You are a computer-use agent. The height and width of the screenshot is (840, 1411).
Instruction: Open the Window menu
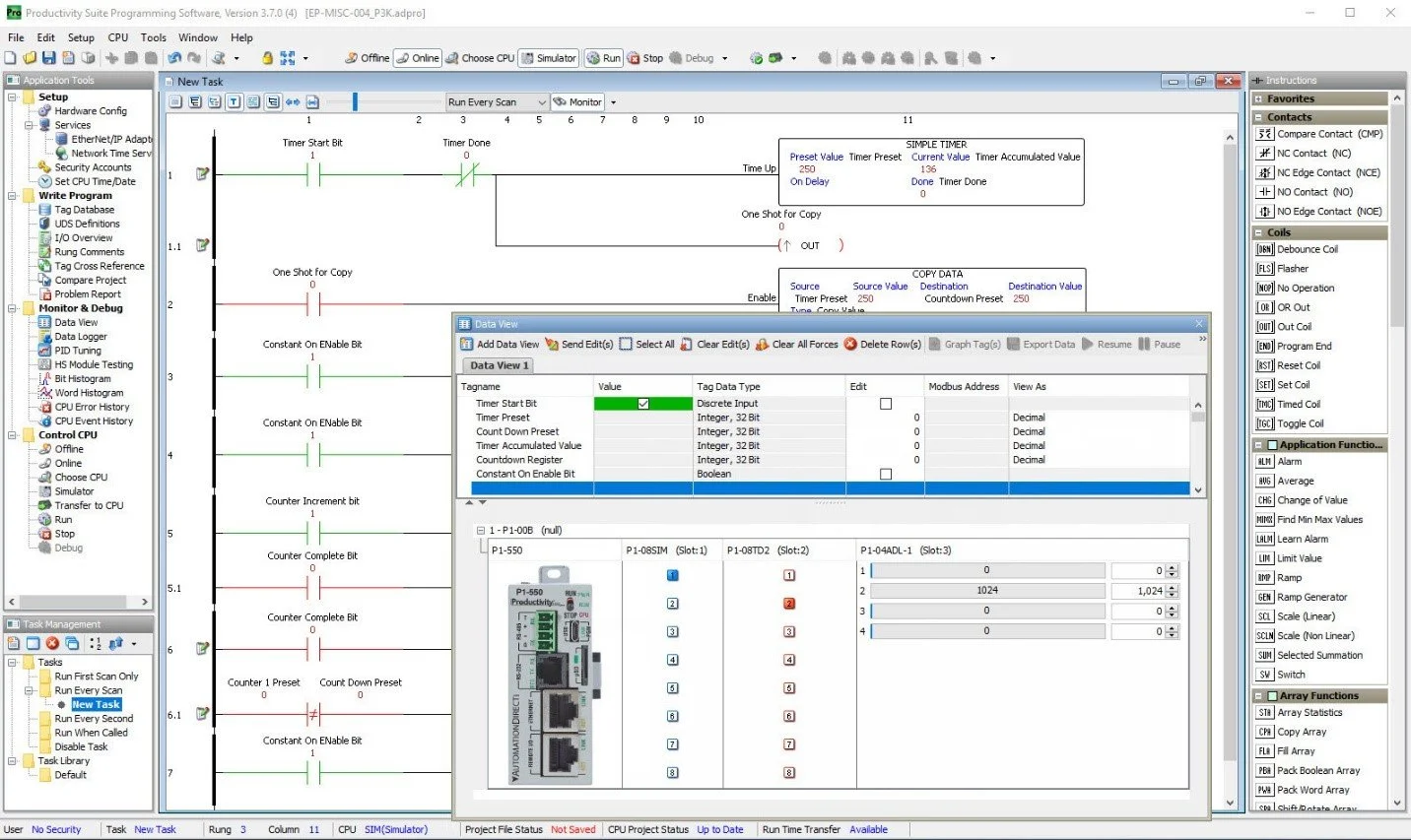pos(198,37)
